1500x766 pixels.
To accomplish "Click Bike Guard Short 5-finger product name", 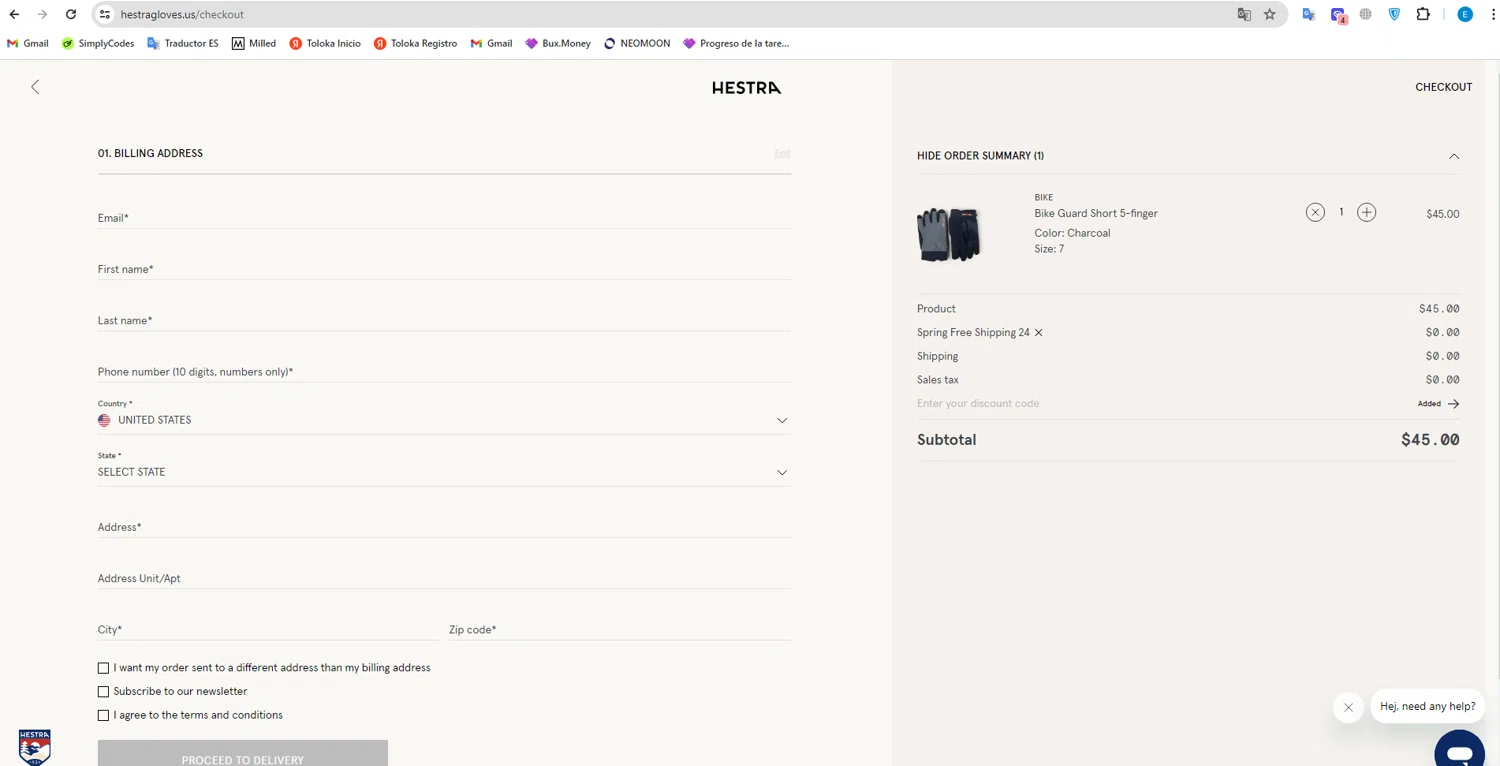I will pos(1096,214).
